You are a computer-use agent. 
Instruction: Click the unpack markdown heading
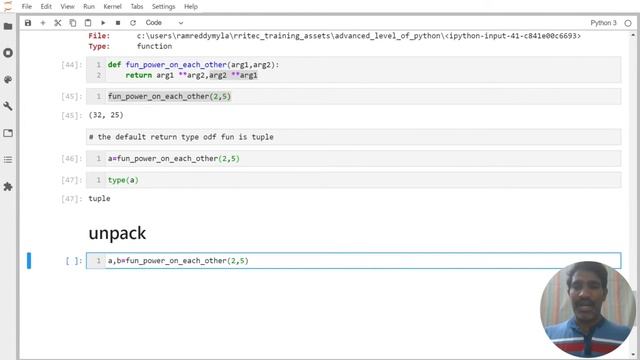click(117, 233)
